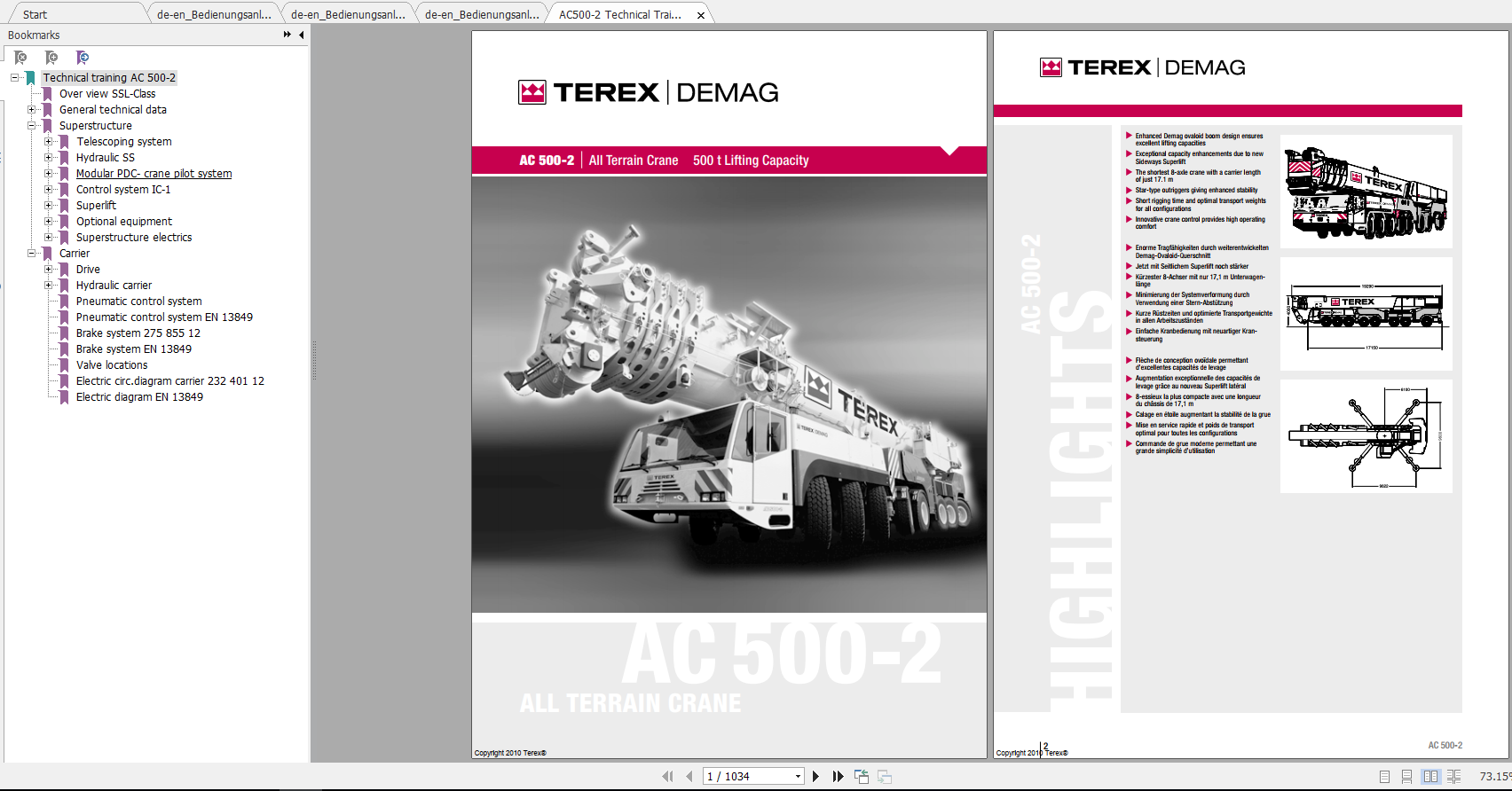Collapse the Superstructure node
Viewport: 1512px width, 791px height.
[x=31, y=126]
